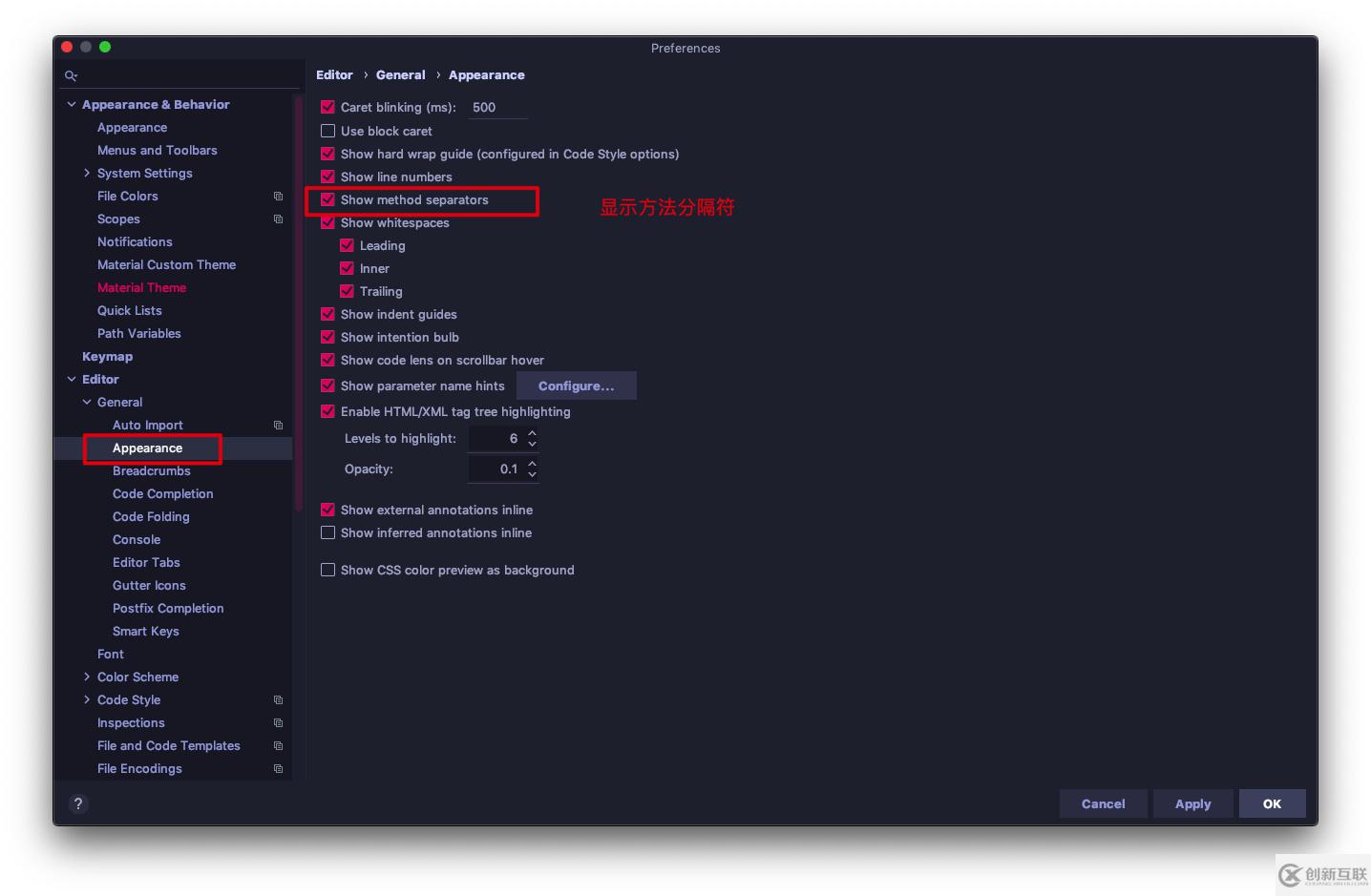Uncheck Show method separators
The height and width of the screenshot is (896, 1371).
pos(327,199)
